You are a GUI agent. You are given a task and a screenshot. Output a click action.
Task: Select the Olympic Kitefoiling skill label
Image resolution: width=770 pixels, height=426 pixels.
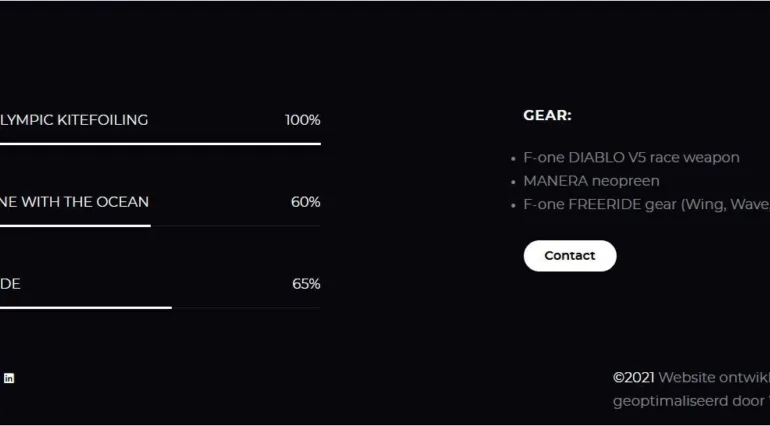coord(74,120)
